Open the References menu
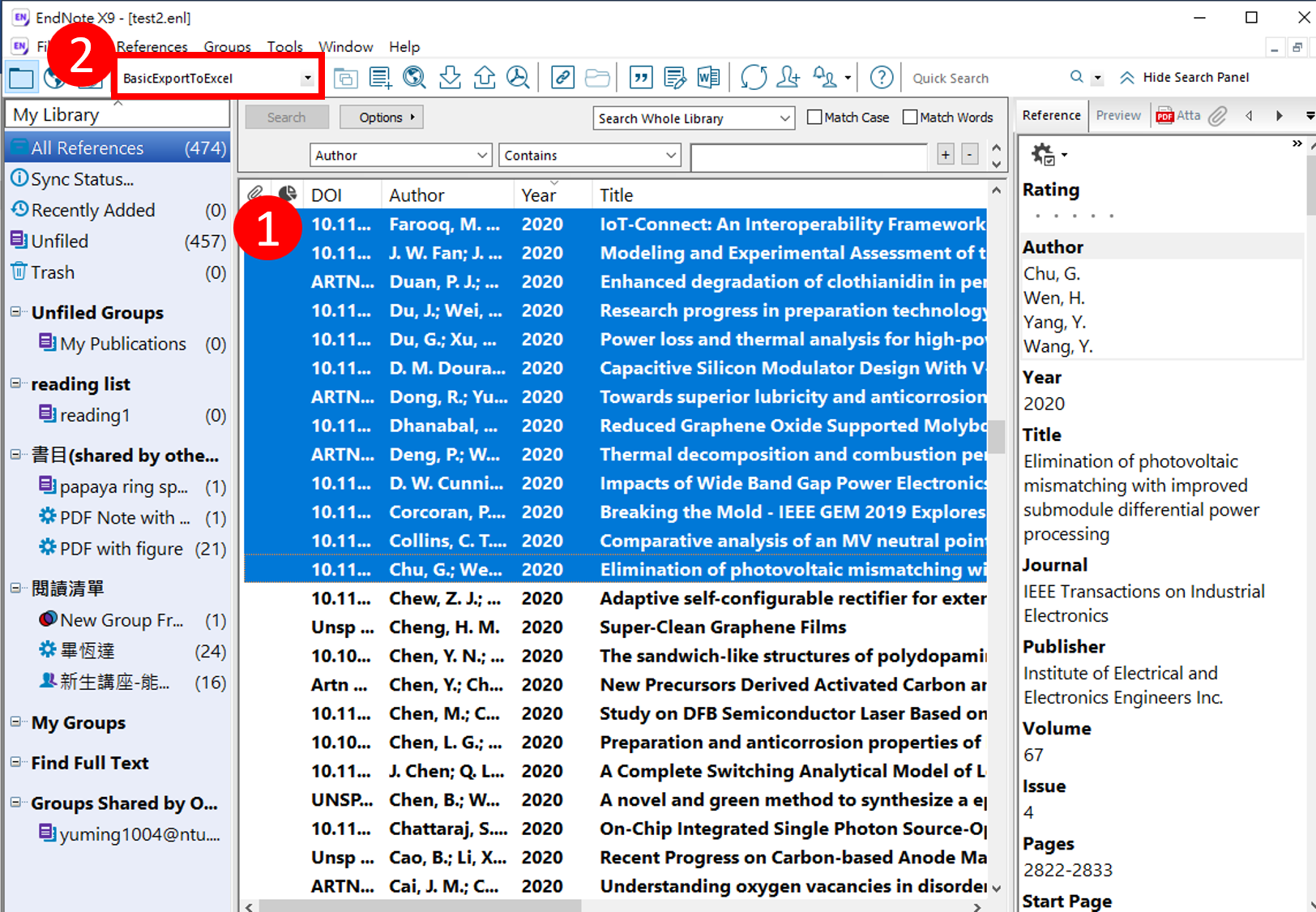This screenshot has height=912, width=1316. tap(152, 46)
